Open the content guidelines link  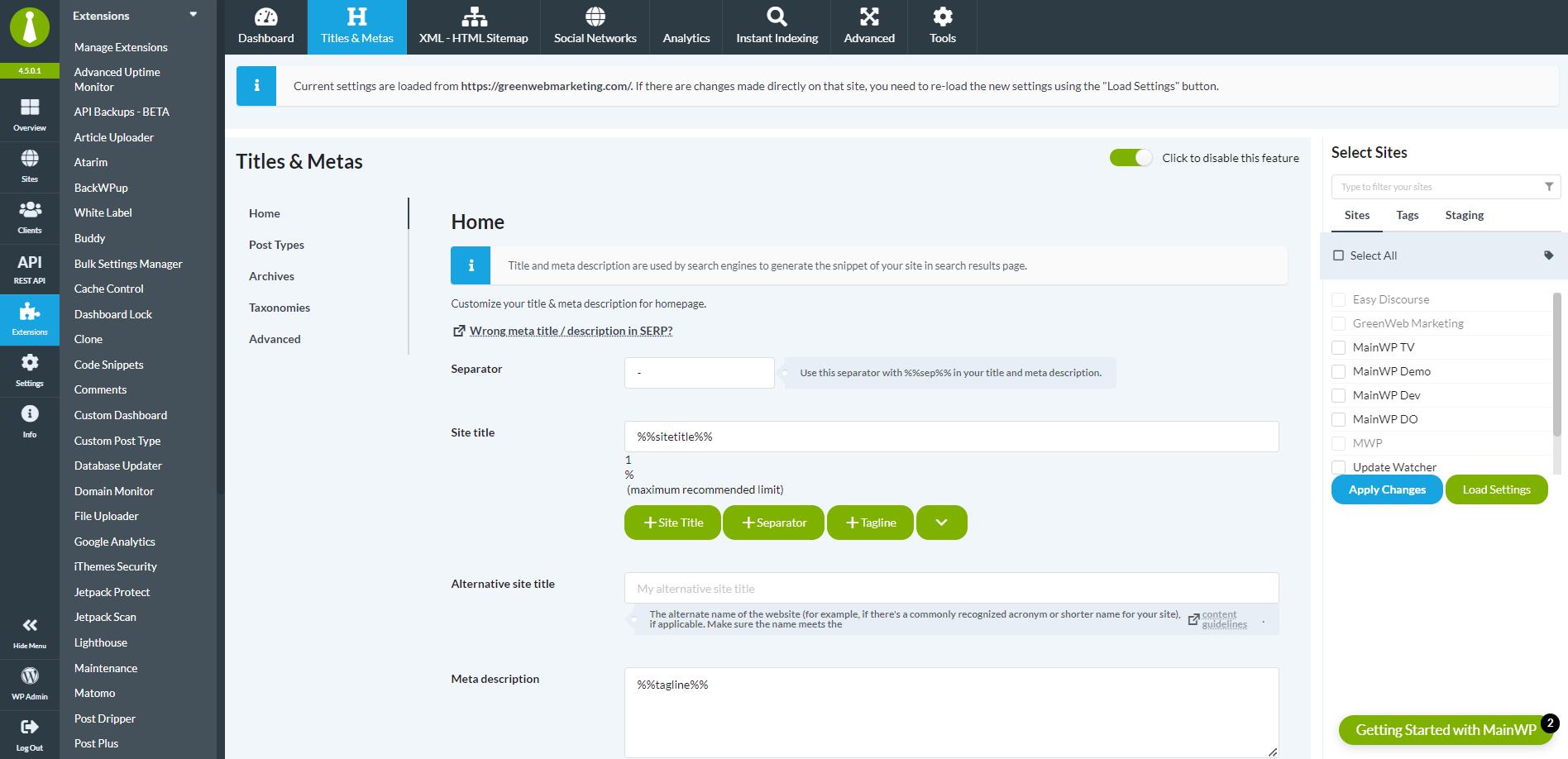click(1224, 619)
